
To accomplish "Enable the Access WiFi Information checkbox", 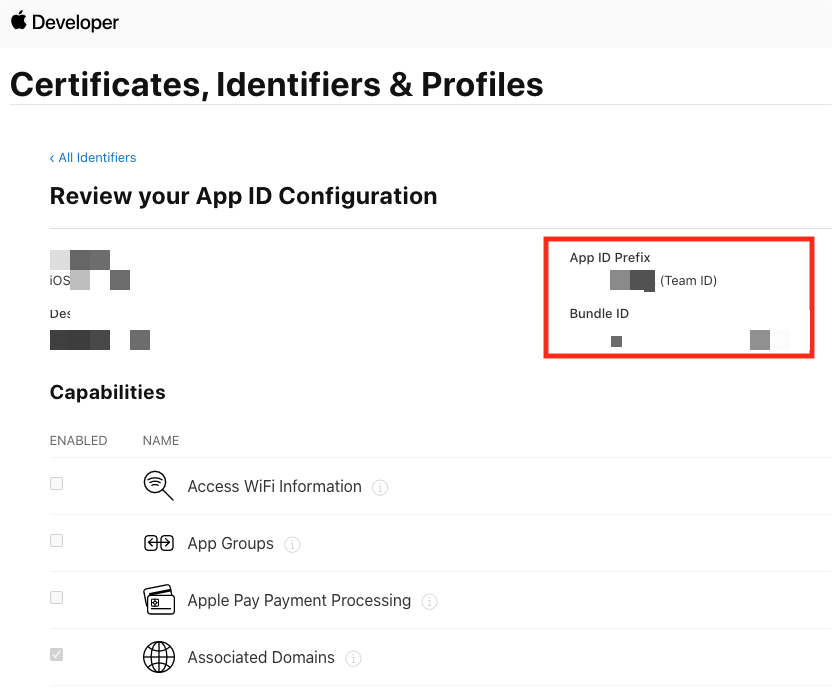I will [x=57, y=484].
